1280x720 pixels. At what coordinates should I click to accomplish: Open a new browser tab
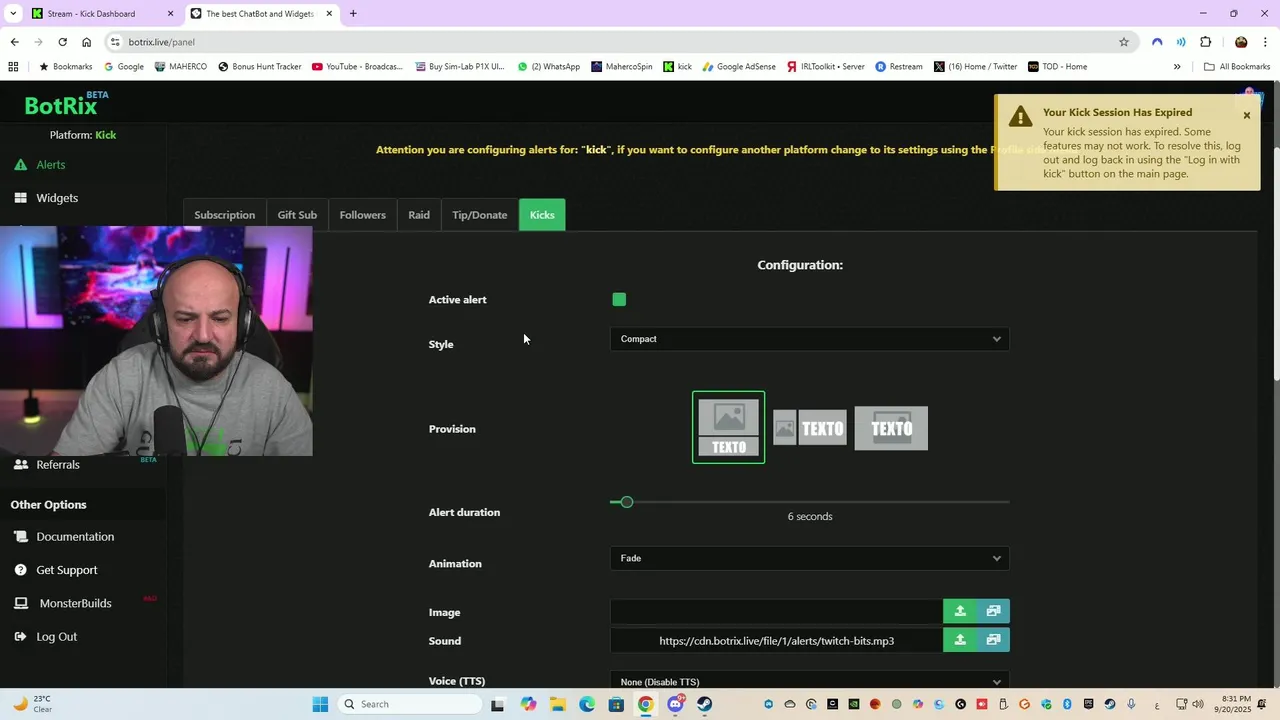(353, 14)
